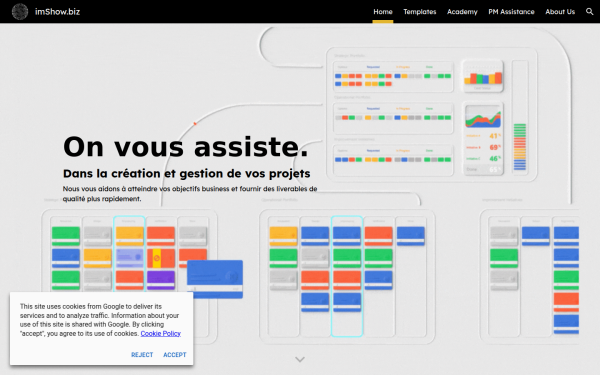Screen dimensions: 600x375
Task: Click the 41% percentage value
Action: 495,136
